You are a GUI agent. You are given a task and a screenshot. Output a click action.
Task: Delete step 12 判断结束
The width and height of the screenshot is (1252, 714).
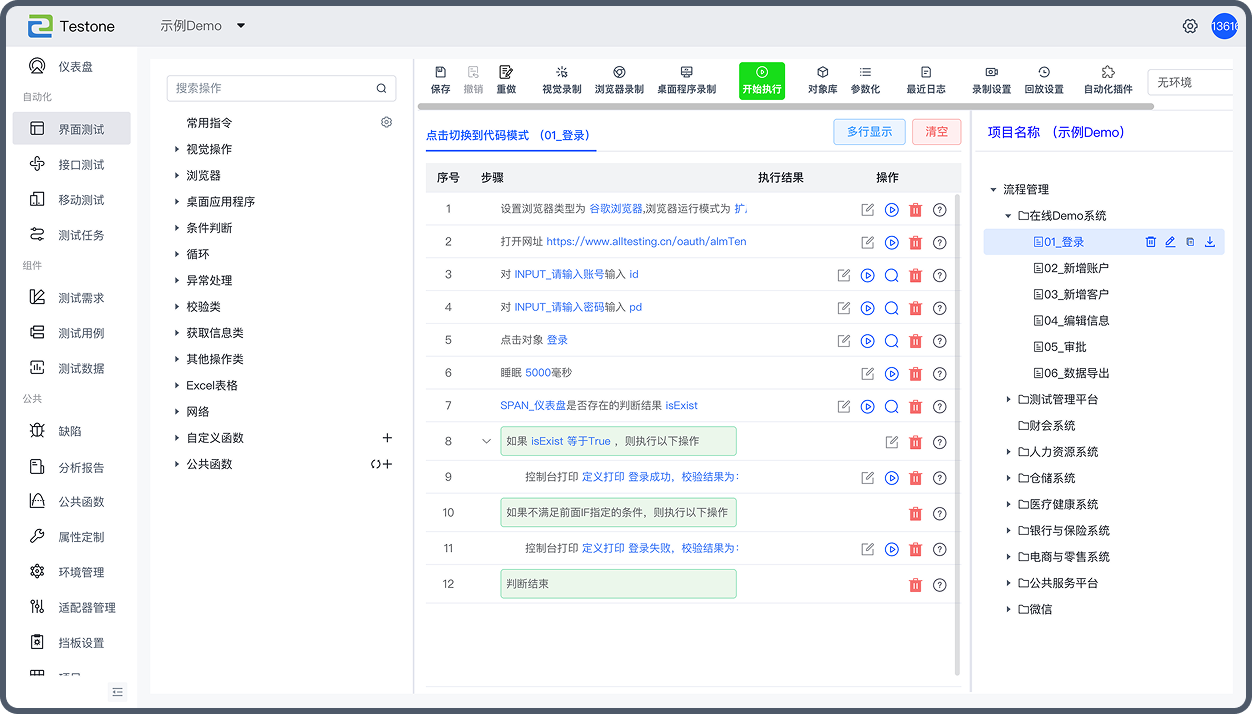point(915,585)
